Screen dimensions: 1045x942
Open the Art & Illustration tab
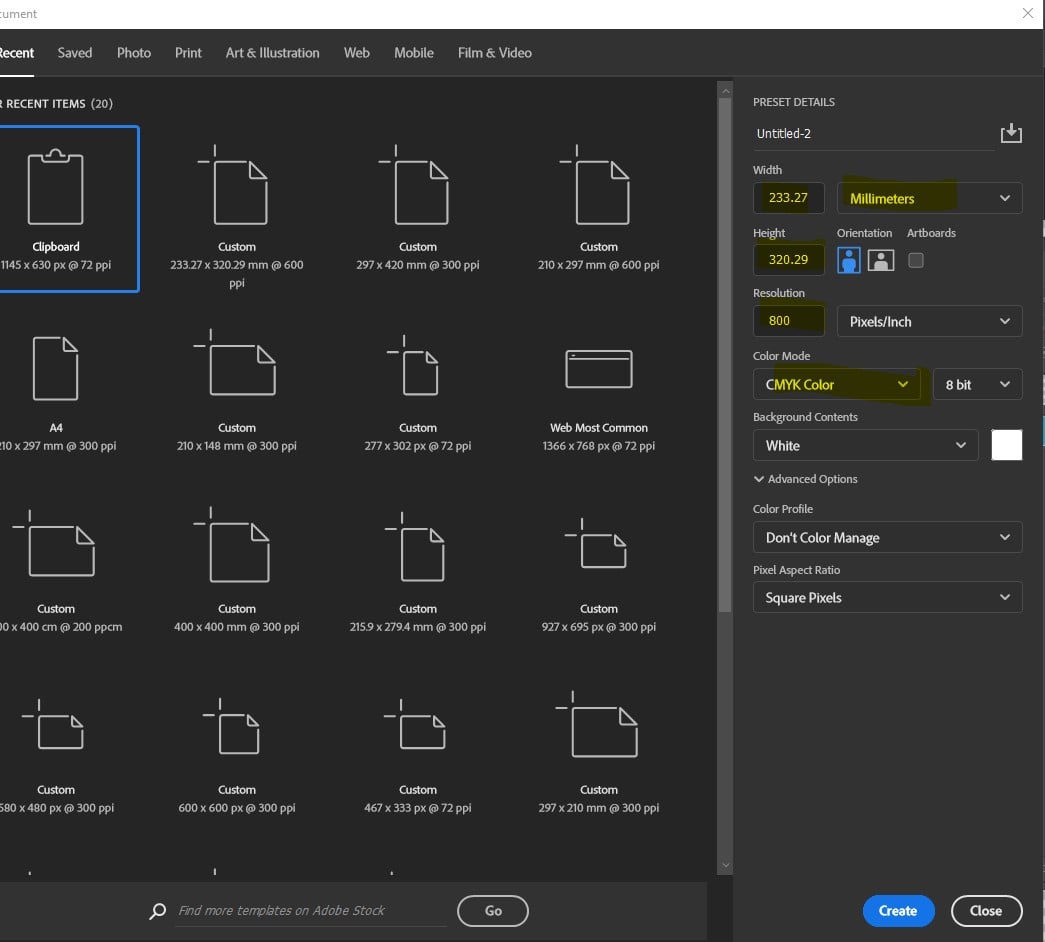[x=272, y=53]
